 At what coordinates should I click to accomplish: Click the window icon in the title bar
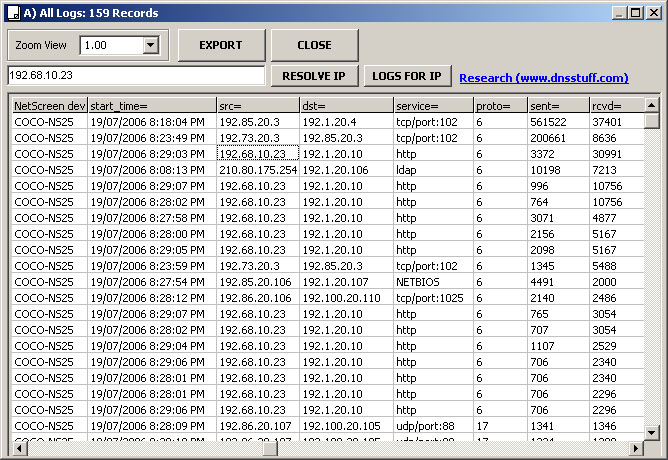pyautogui.click(x=14, y=13)
